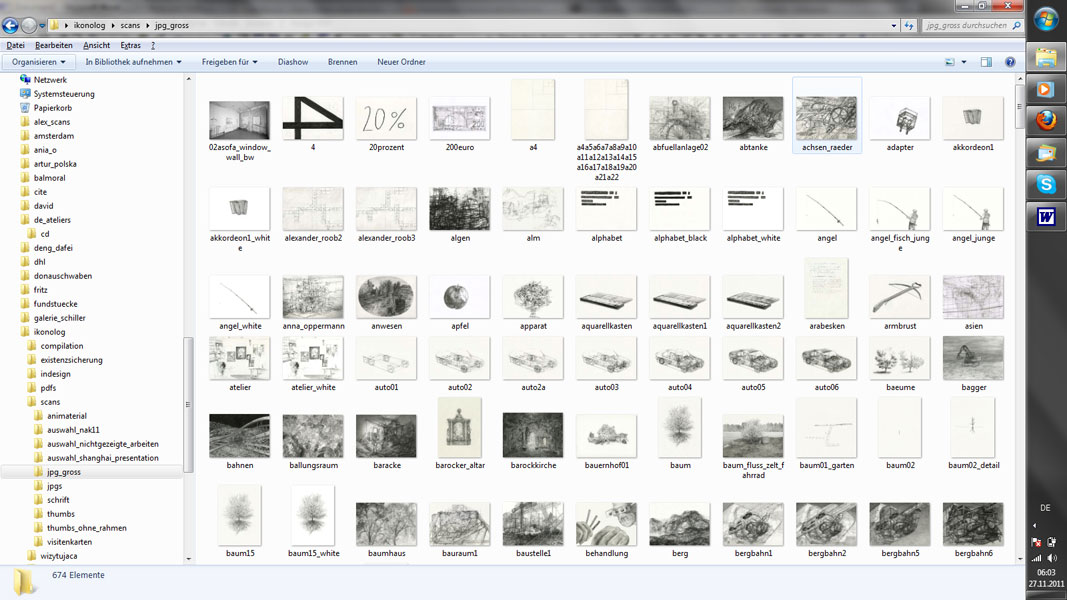Open the Help question mark icon

click(x=1010, y=62)
